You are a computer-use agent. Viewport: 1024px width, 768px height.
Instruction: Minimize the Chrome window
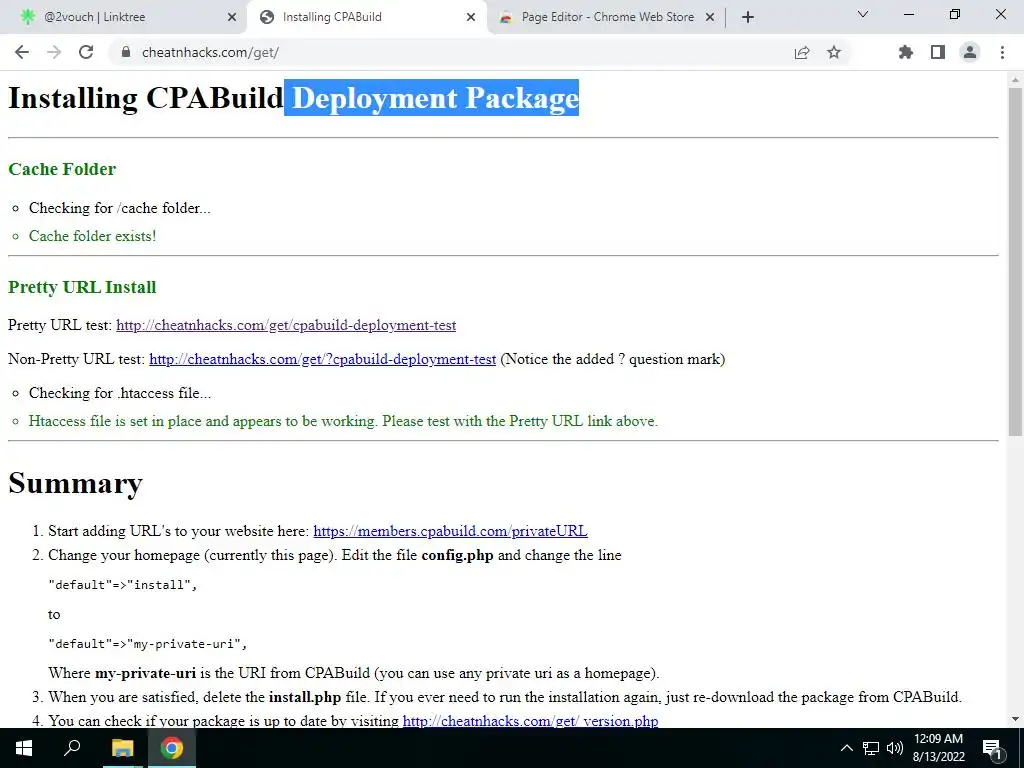click(908, 14)
